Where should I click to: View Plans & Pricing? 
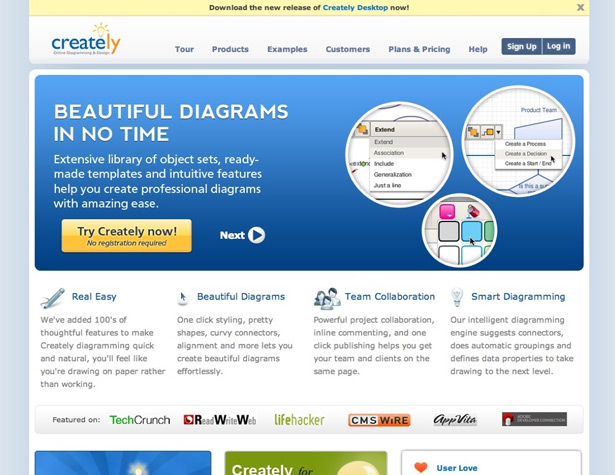pos(419,49)
